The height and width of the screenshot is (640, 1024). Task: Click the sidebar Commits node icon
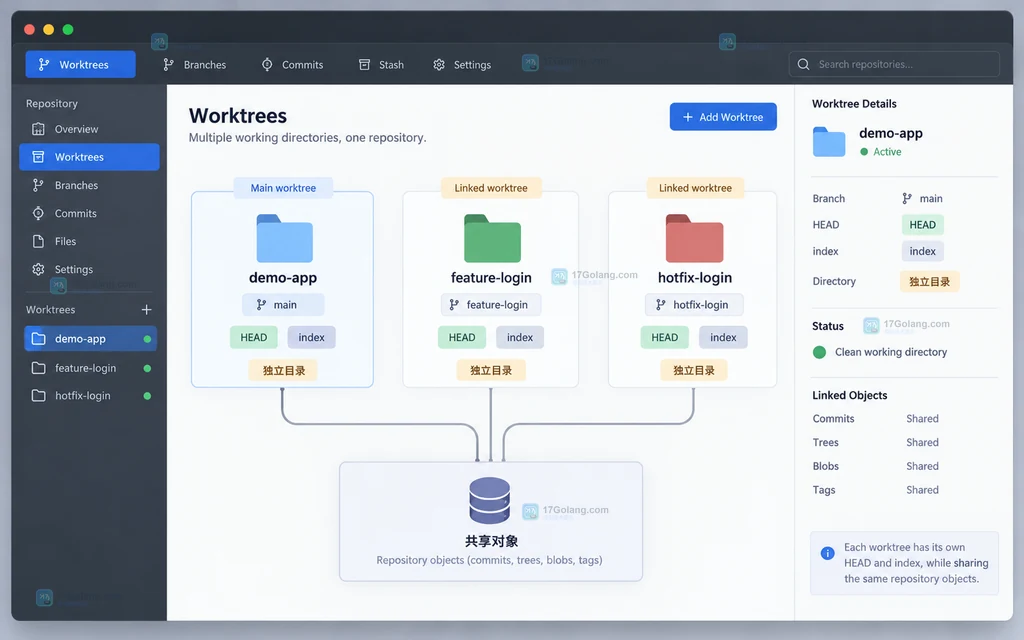point(39,214)
